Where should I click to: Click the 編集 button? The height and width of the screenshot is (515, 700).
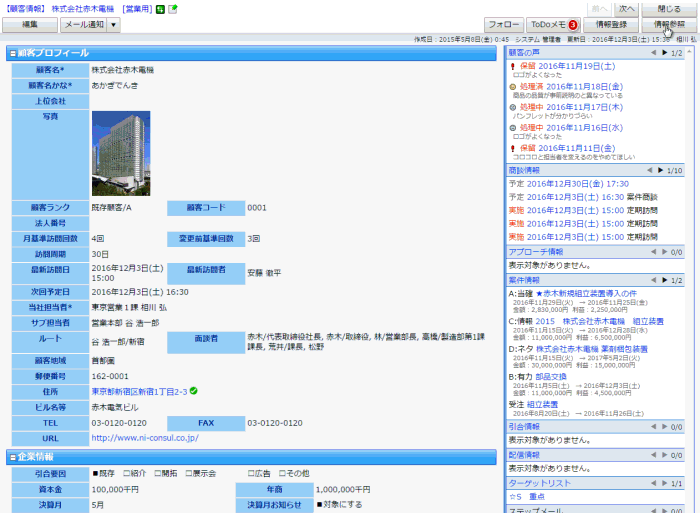31,24
